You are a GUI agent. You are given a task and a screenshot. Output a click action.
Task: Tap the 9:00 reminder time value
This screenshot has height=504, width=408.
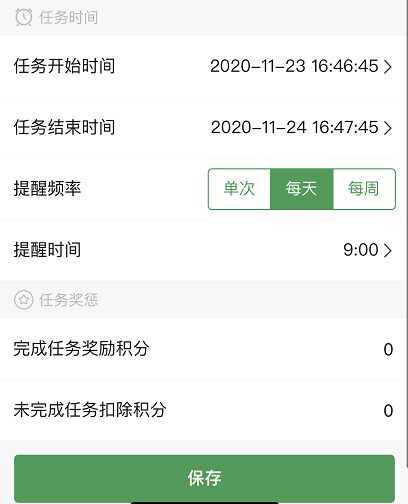361,250
